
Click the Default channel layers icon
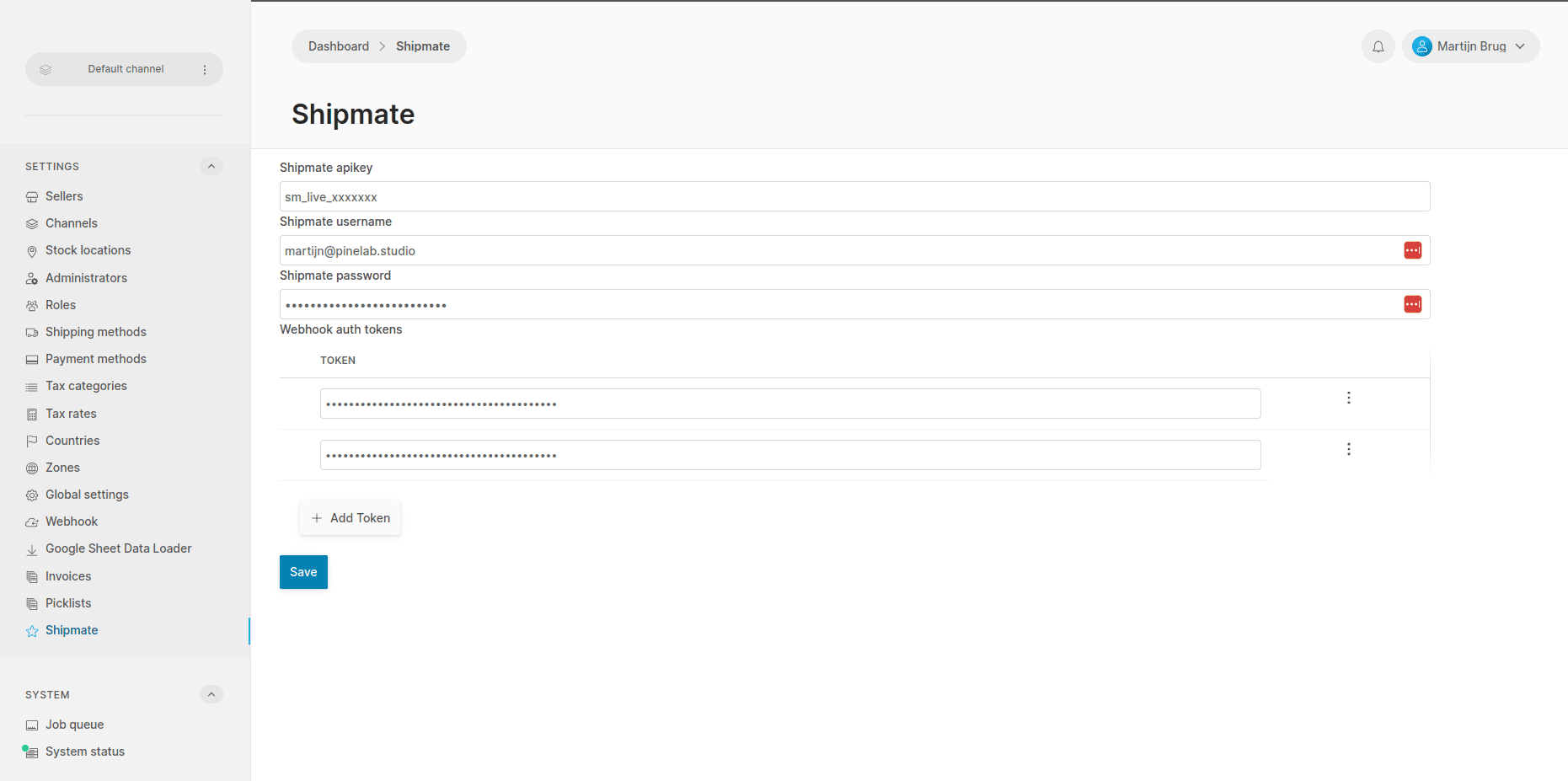point(45,69)
